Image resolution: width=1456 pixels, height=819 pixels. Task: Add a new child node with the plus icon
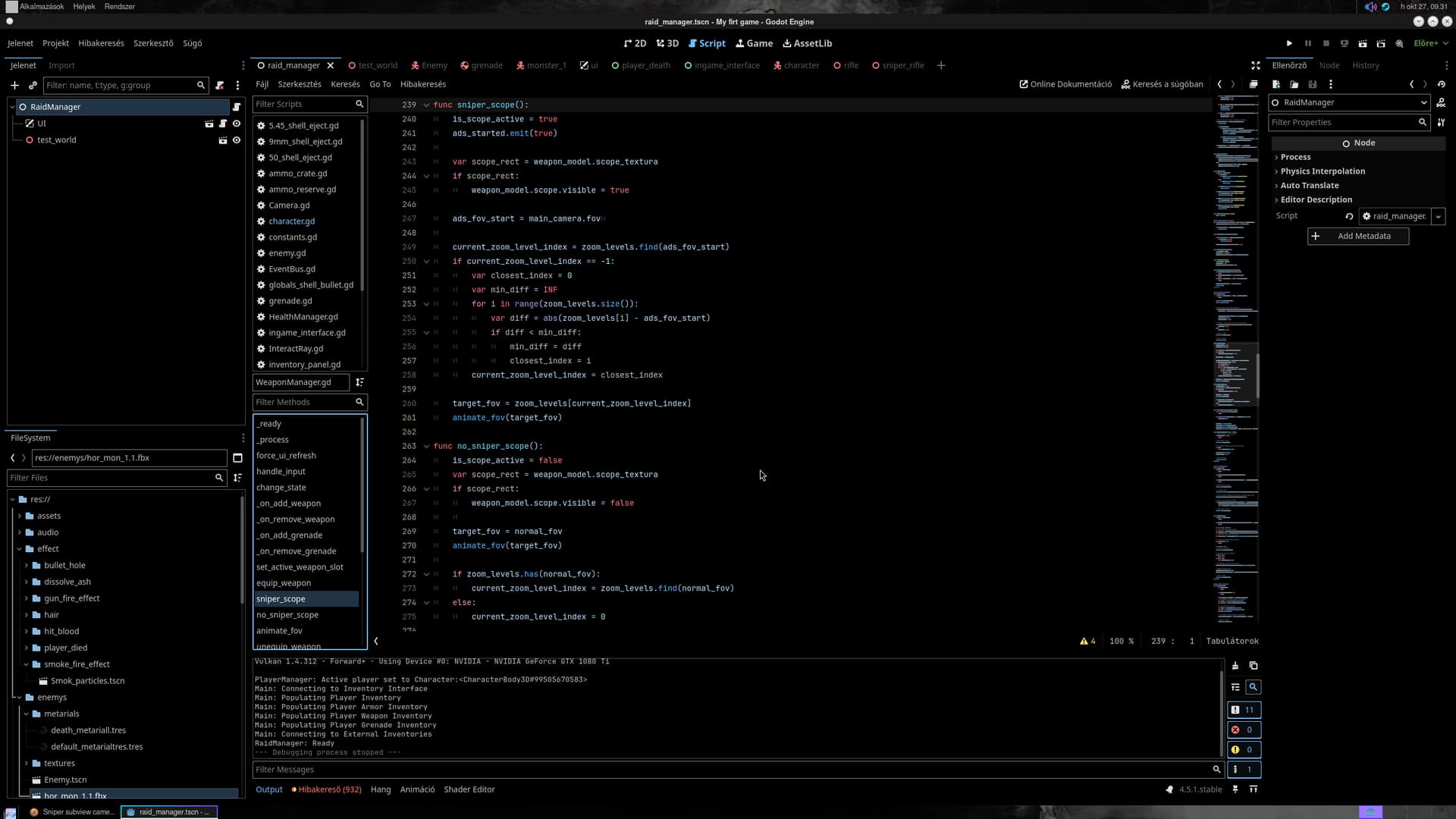point(14,85)
